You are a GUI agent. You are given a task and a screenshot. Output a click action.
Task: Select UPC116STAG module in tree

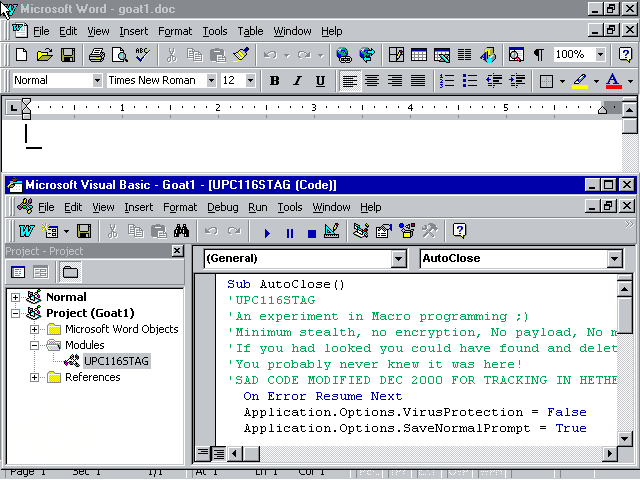click(116, 361)
